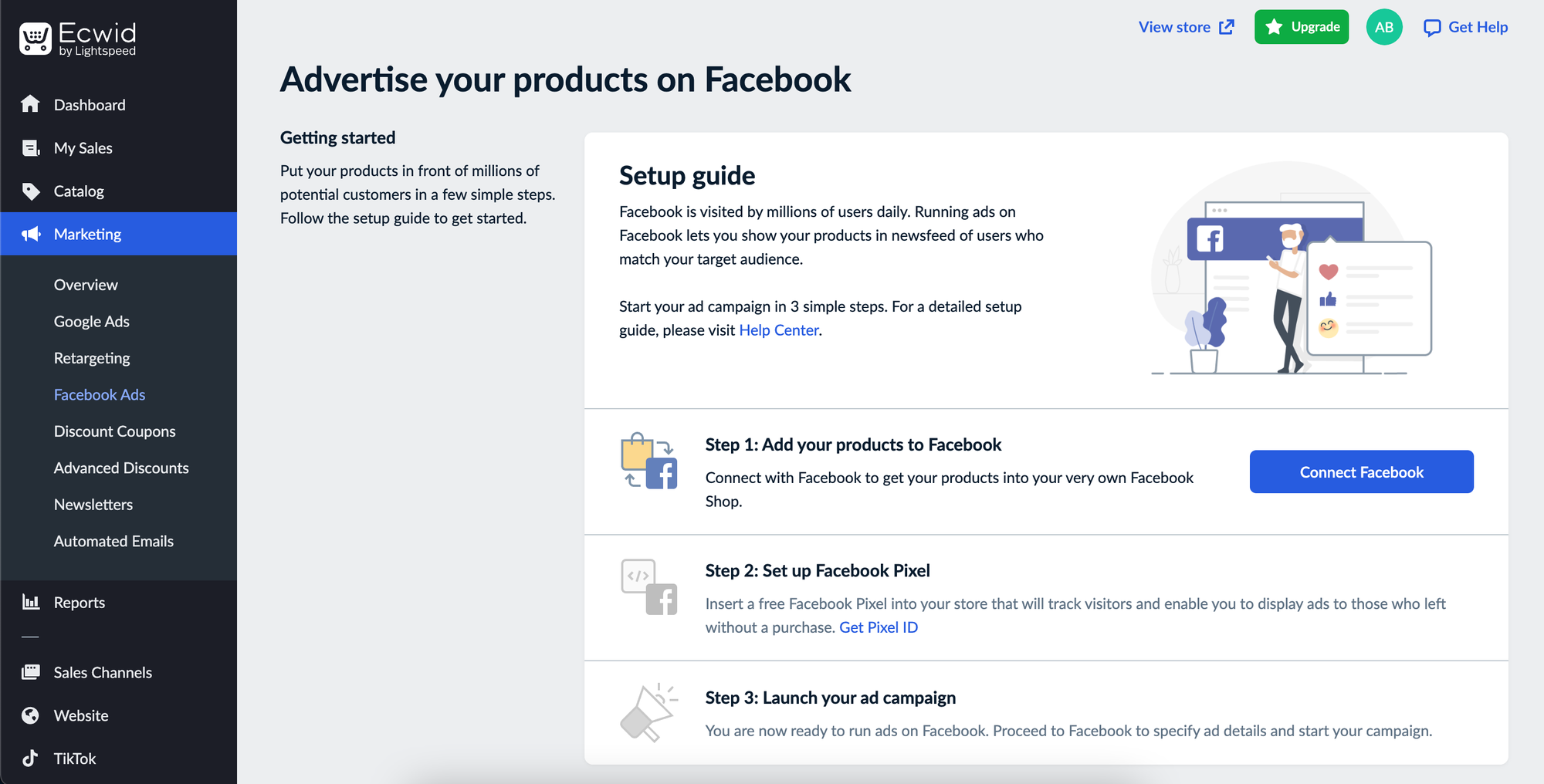1544x784 pixels.
Task: Select the TikTok icon in sidebar
Action: tap(31, 759)
